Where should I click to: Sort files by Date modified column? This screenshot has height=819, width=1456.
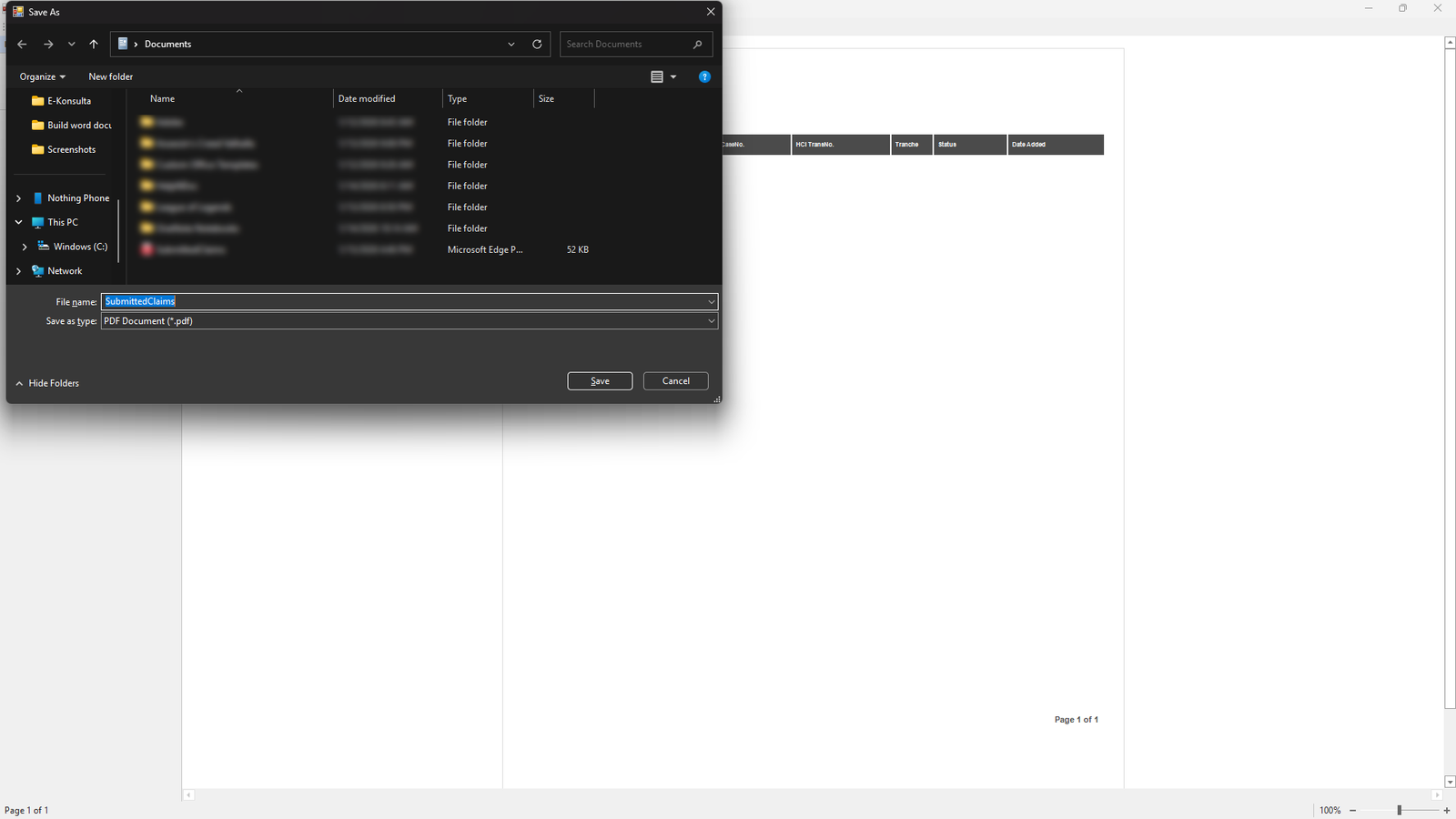(367, 99)
